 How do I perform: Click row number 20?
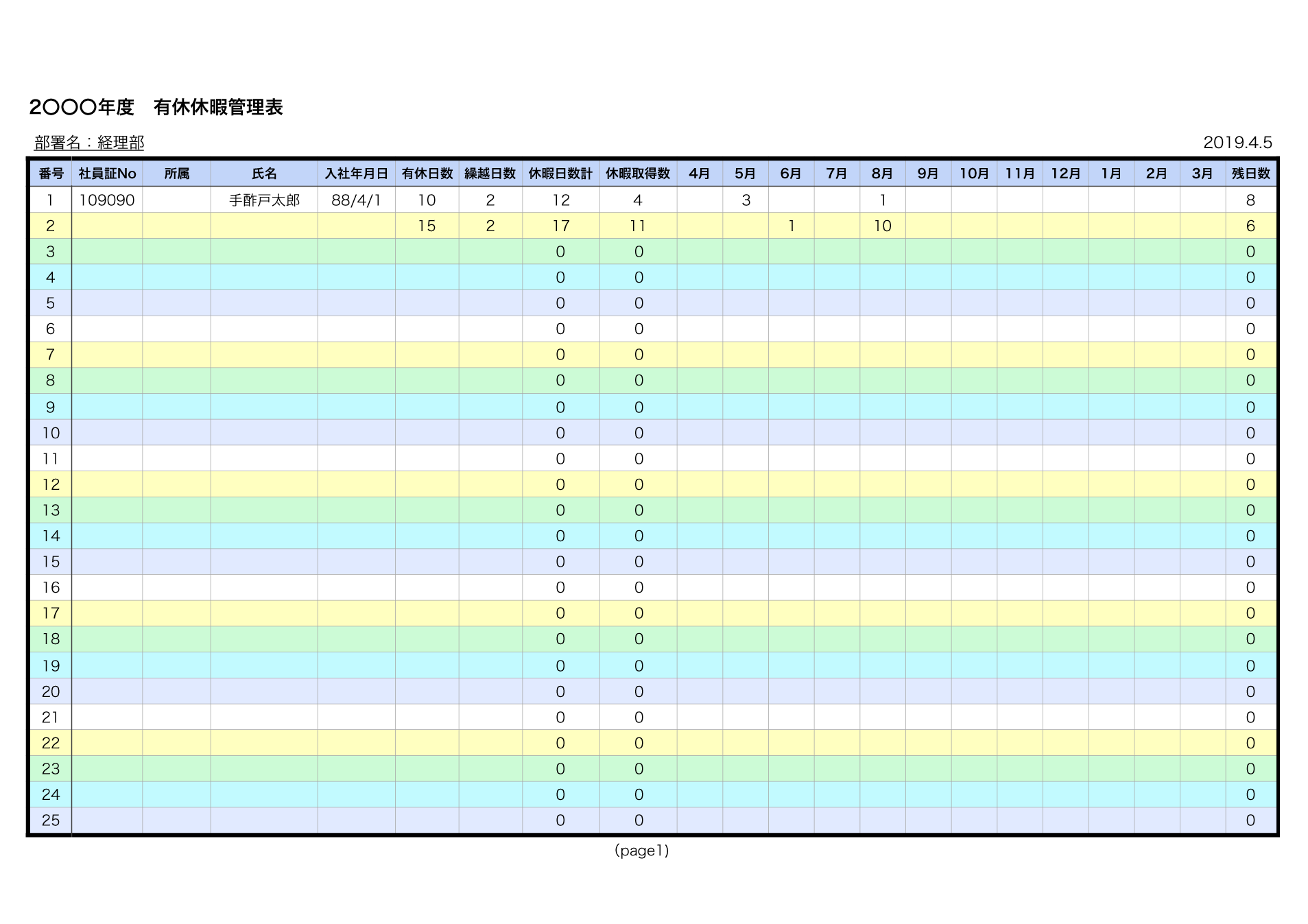[x=51, y=691]
